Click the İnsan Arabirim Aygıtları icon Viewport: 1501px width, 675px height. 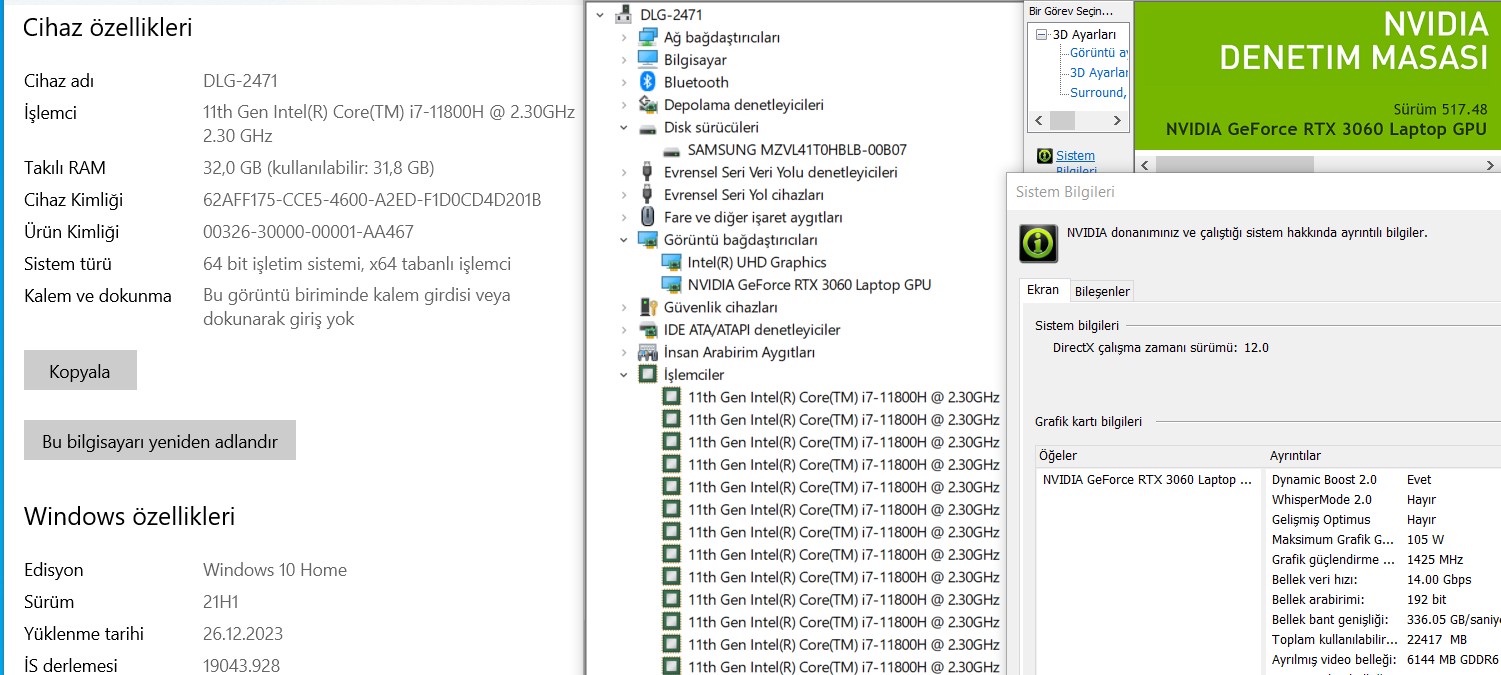647,352
